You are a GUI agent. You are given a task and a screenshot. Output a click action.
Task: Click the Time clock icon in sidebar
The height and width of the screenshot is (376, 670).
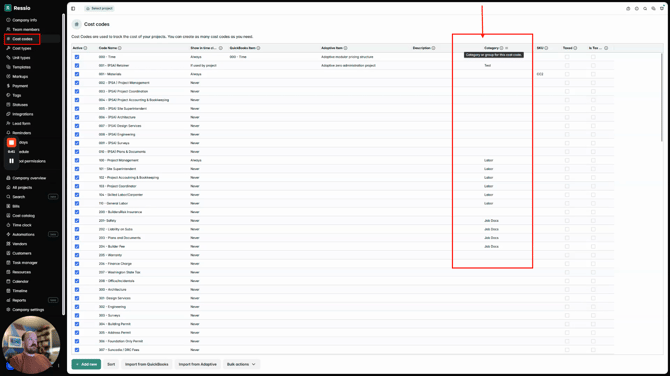pyautogui.click(x=8, y=225)
